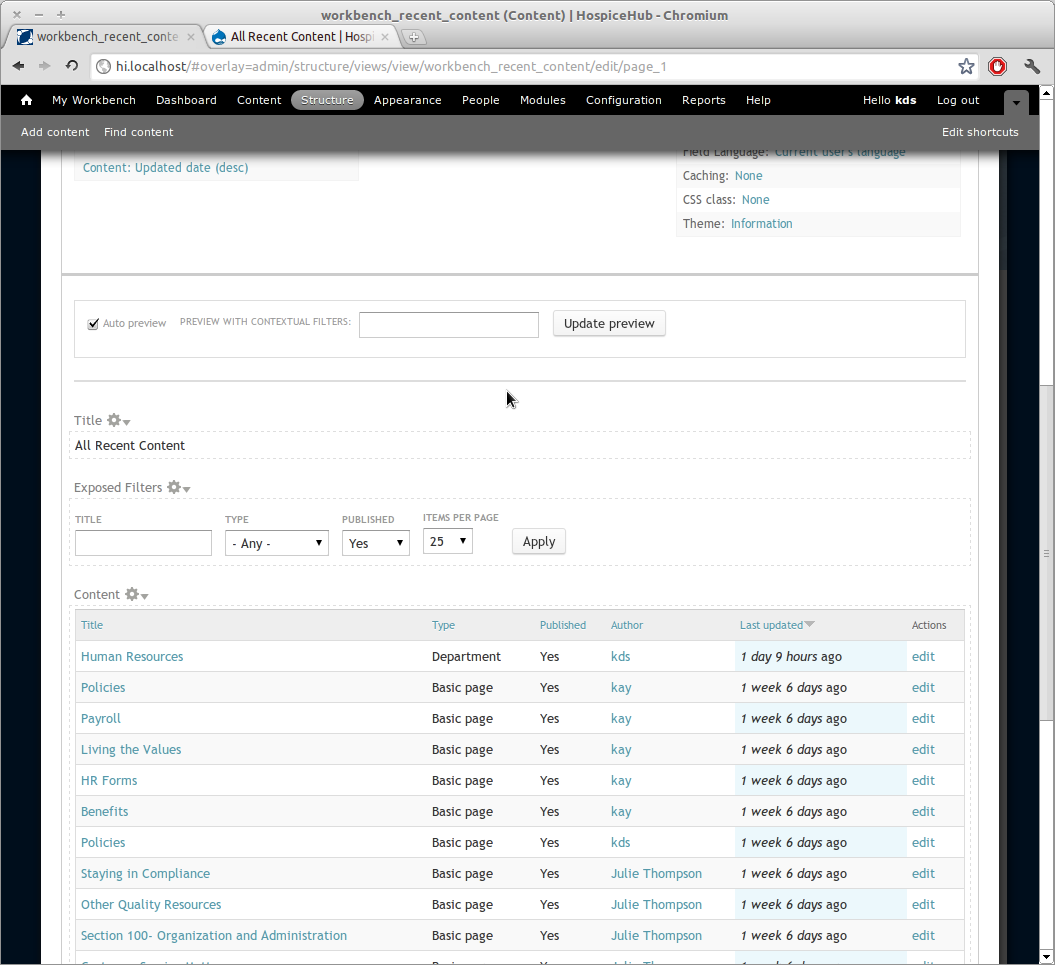Click the Caching None setting link
Image resolution: width=1055 pixels, height=965 pixels.
[x=749, y=176]
